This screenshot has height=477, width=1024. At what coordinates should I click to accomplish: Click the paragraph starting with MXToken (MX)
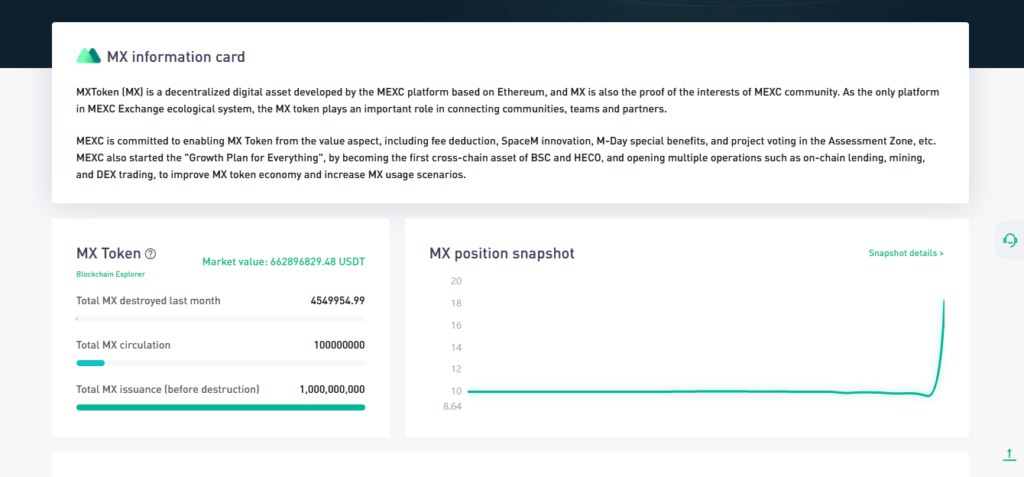(508, 100)
